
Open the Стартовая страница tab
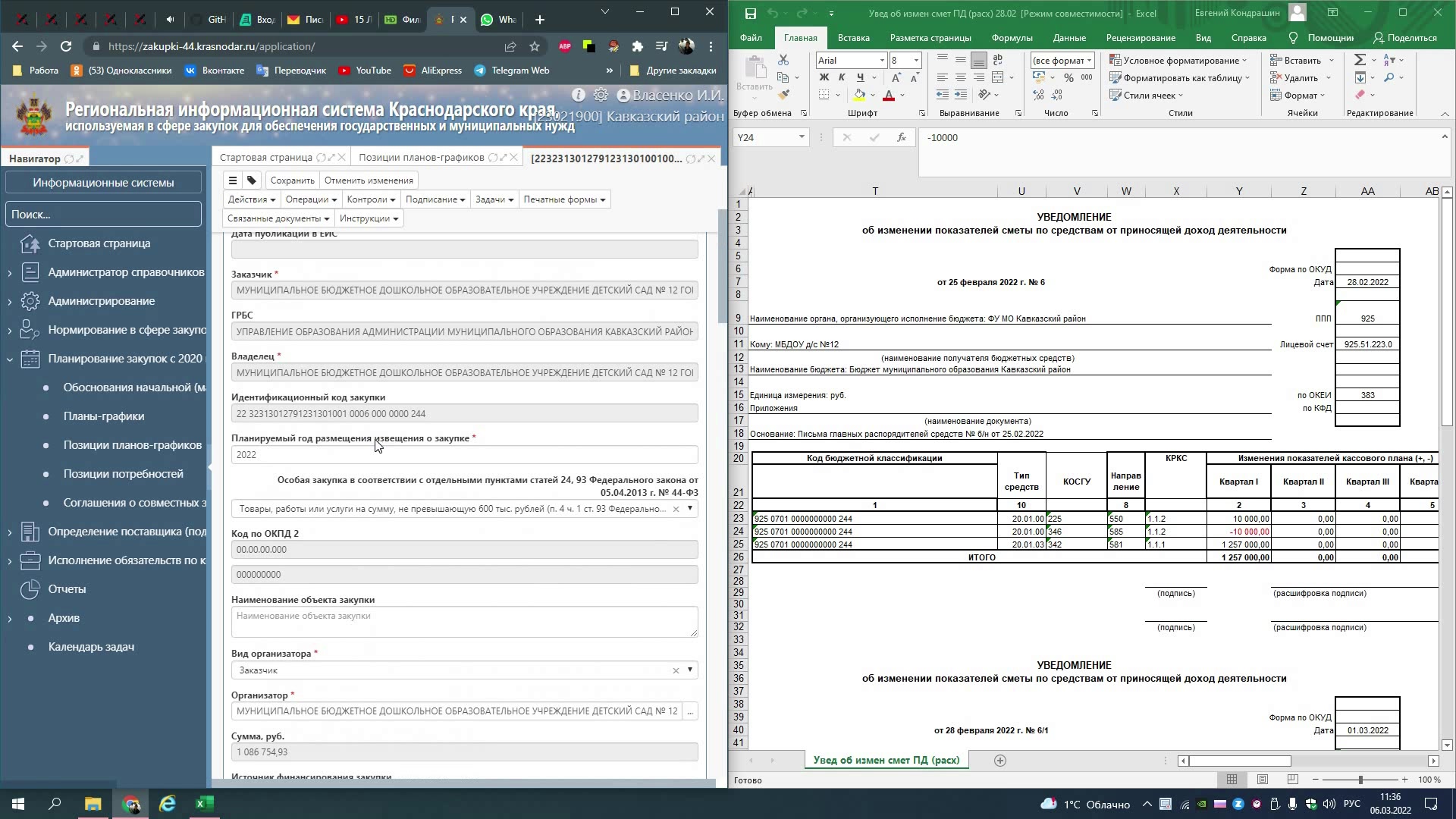point(265,158)
